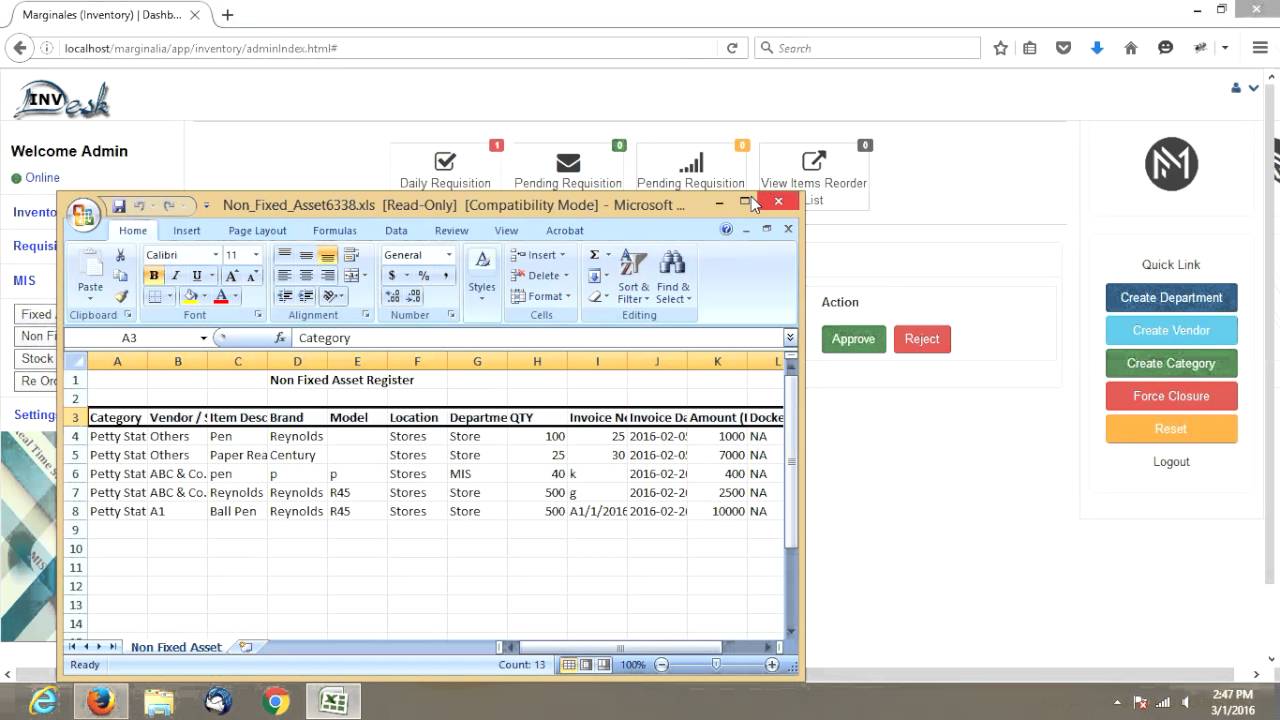Viewport: 1280px width, 720px height.
Task: Click the Fill Color paint bucket swatch
Action: [x=190, y=296]
